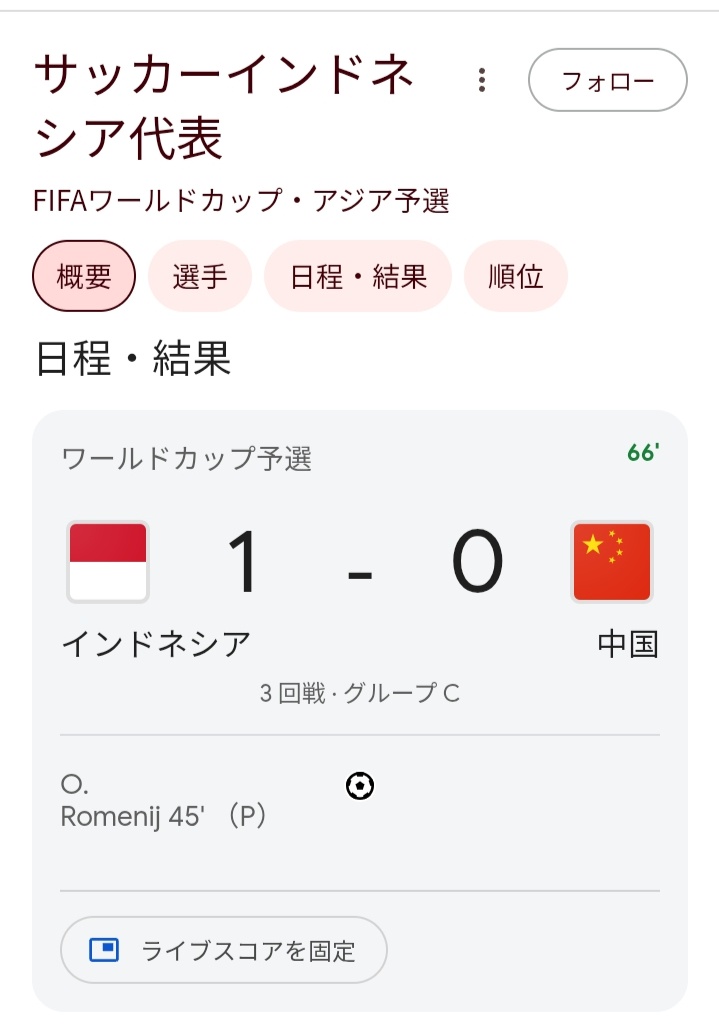
Task: Tap China's score of 0
Action: (x=476, y=563)
